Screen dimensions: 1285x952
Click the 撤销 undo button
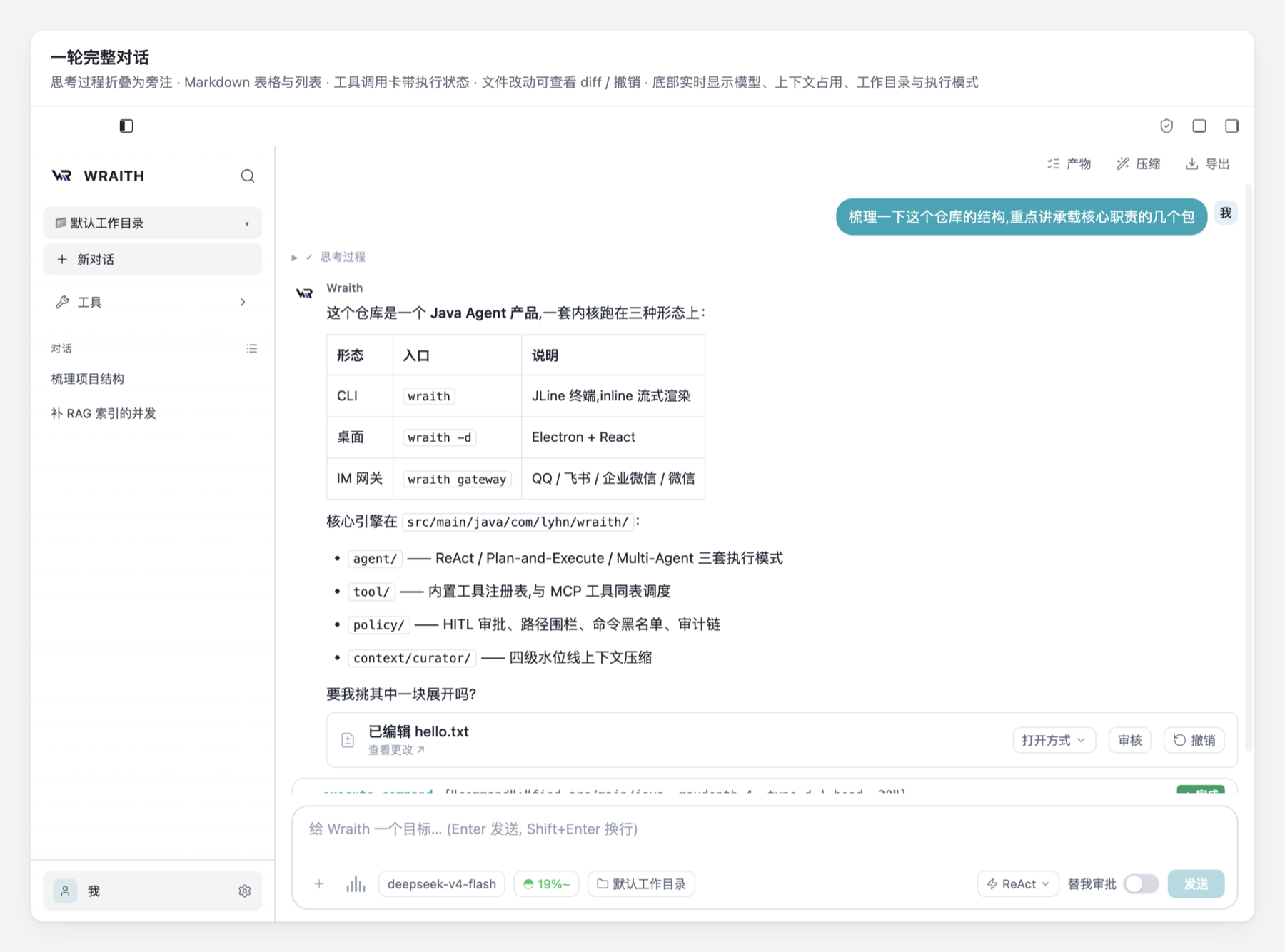1194,741
